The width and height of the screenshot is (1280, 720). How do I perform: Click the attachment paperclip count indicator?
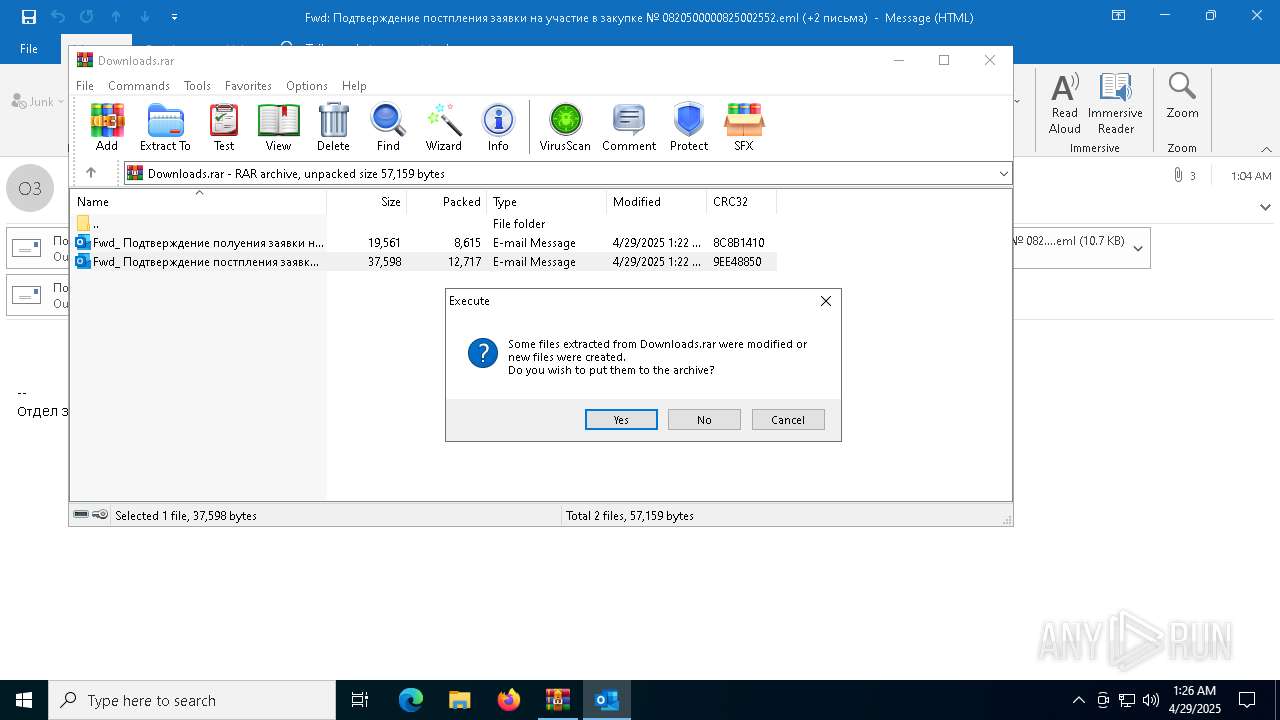(1185, 175)
